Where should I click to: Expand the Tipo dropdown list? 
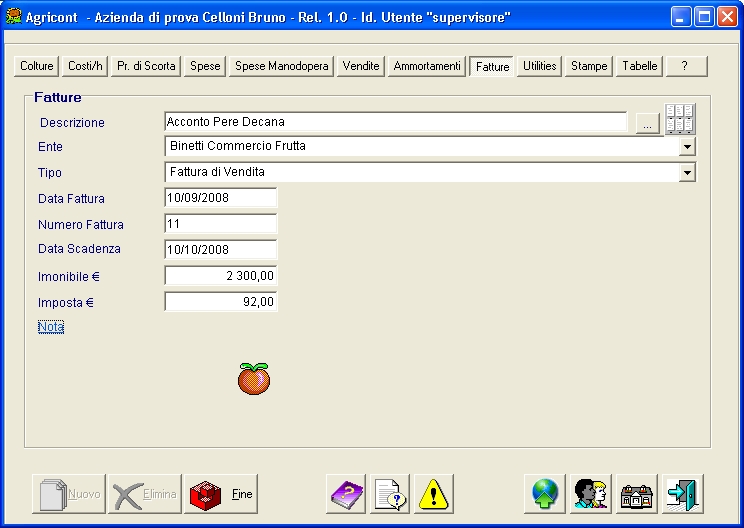tap(687, 173)
